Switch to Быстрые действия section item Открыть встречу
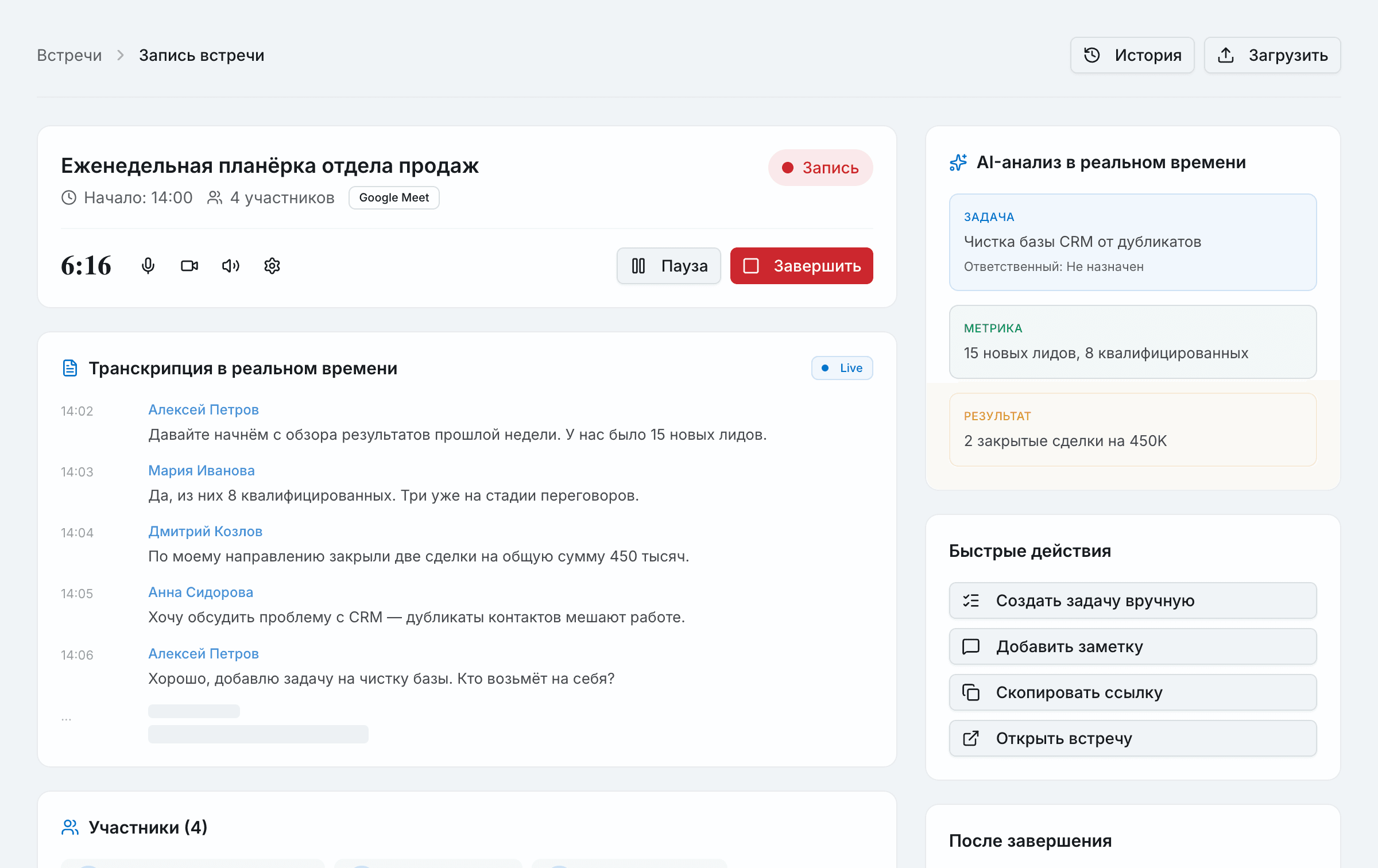The height and width of the screenshot is (868, 1378). (1132, 738)
